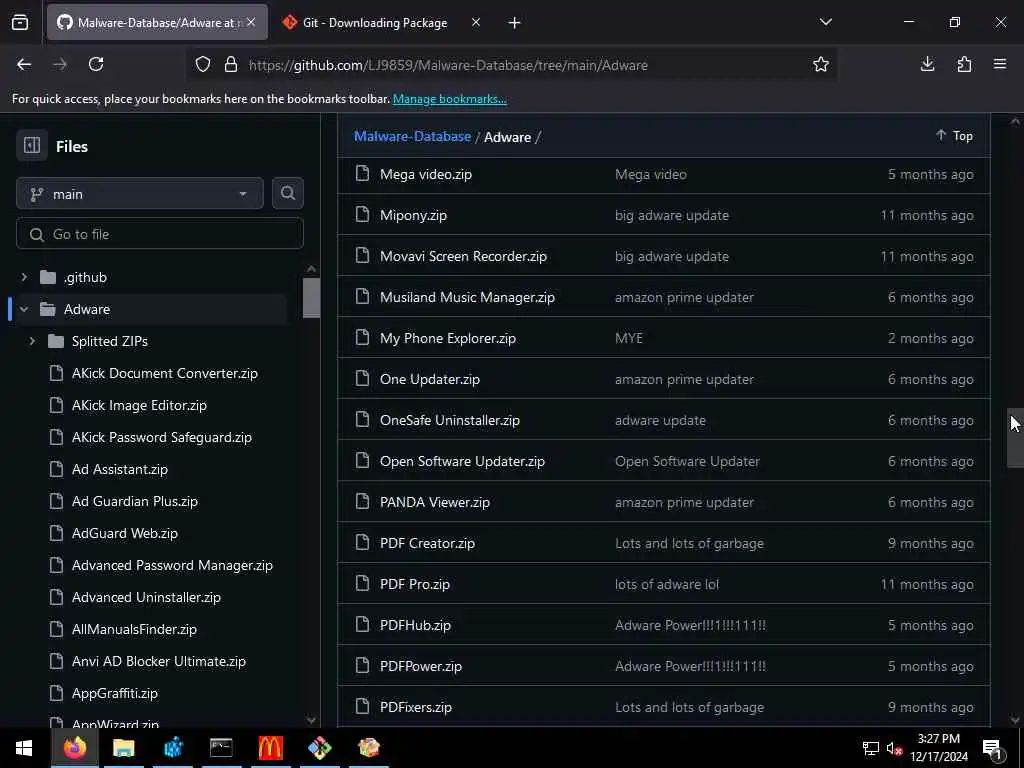Focus the Go to file search field
The width and height of the screenshot is (1024, 768).
[x=160, y=234]
